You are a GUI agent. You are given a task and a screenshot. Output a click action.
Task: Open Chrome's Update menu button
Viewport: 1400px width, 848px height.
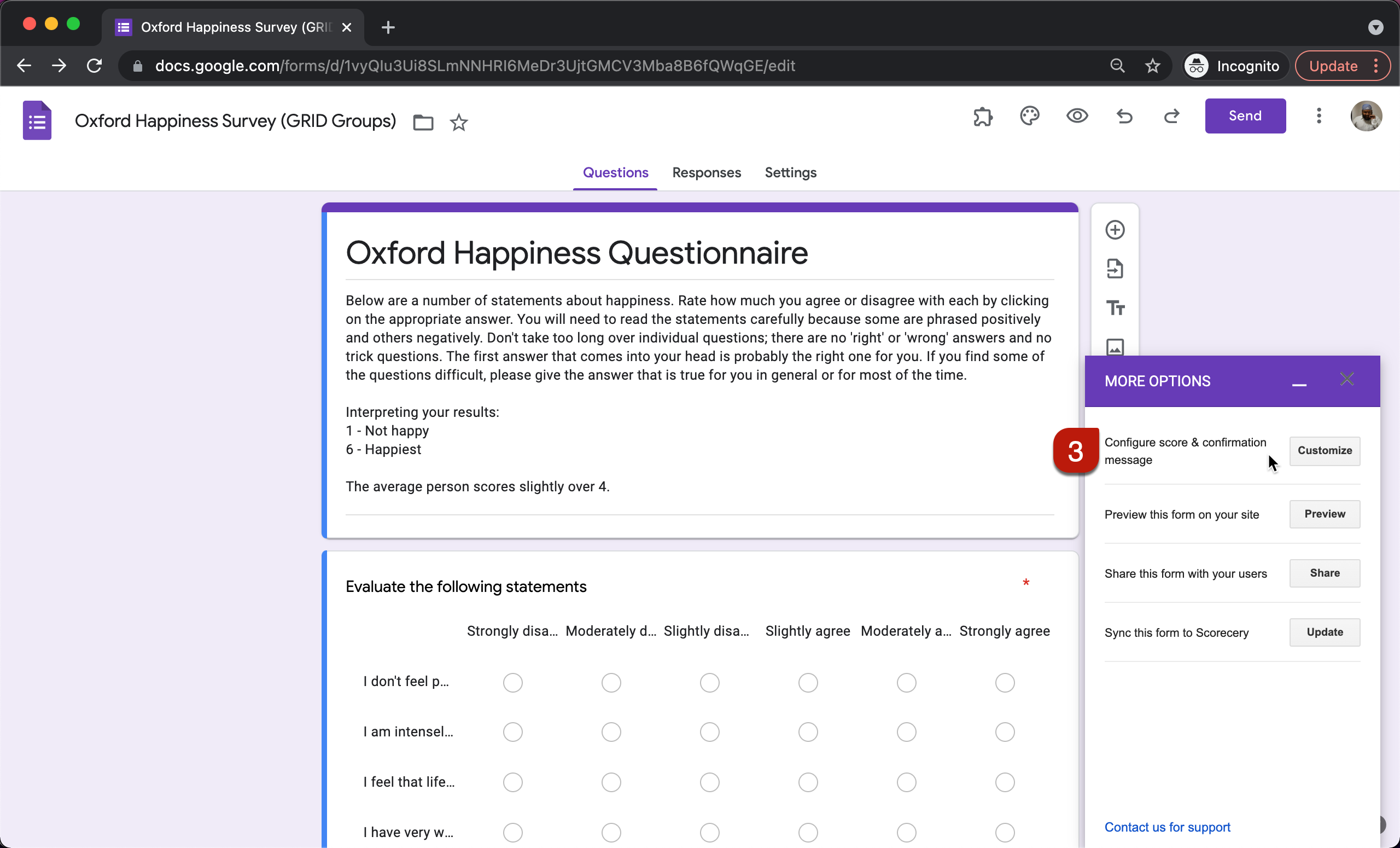click(x=1342, y=66)
